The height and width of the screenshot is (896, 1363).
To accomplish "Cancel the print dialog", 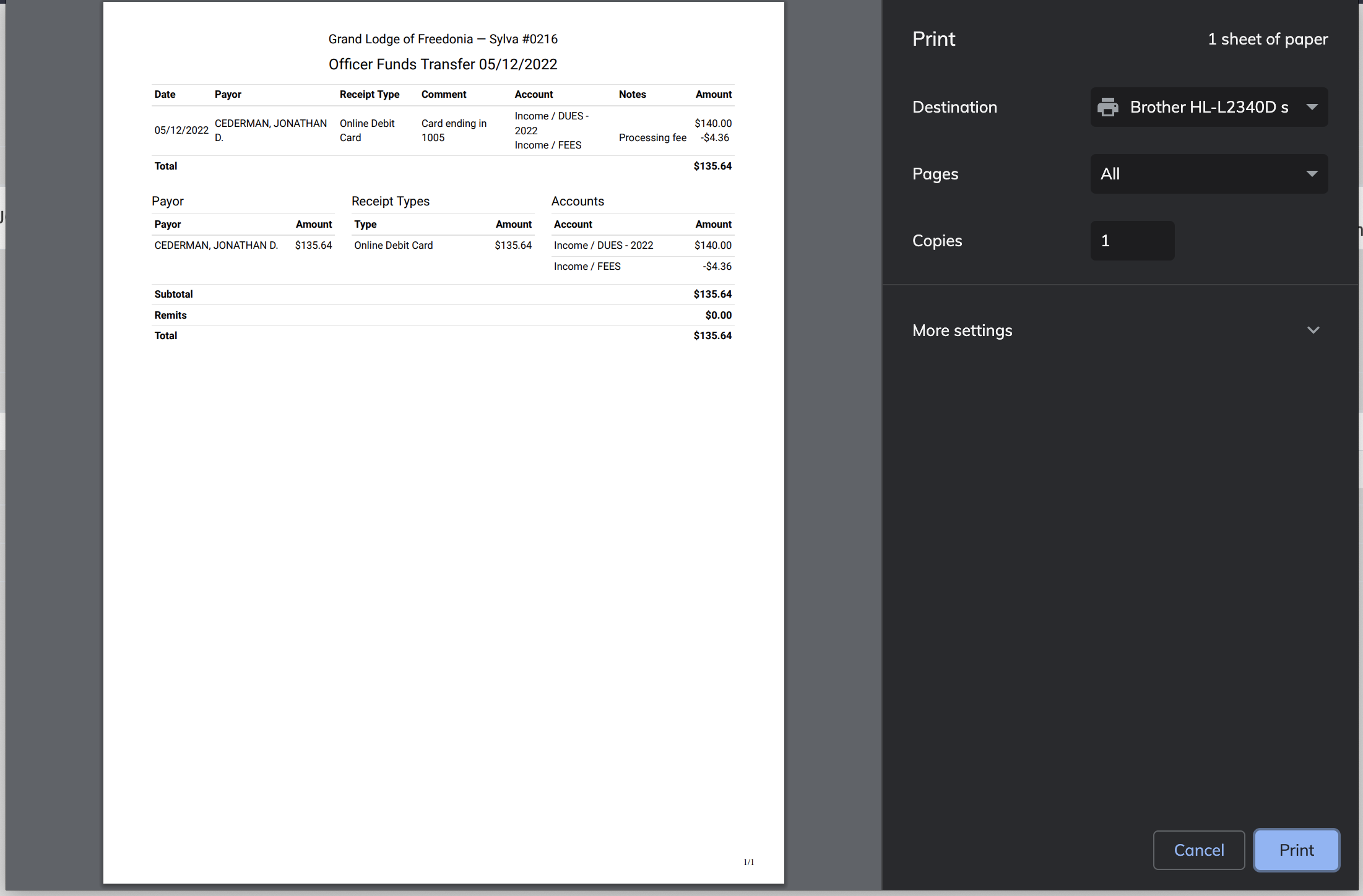I will point(1199,850).
